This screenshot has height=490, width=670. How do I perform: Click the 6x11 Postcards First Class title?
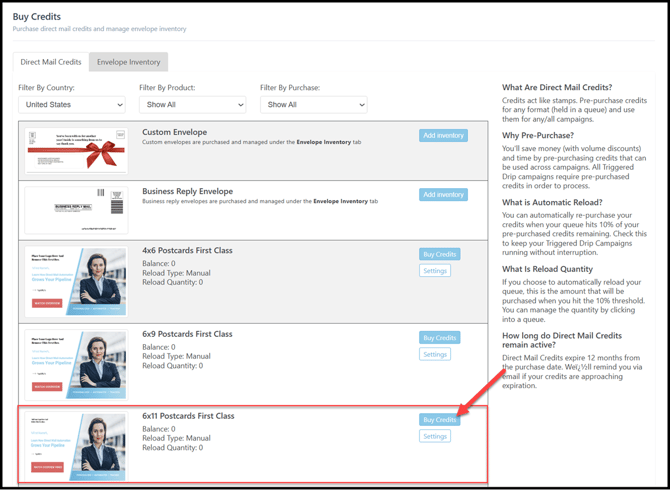coord(188,416)
